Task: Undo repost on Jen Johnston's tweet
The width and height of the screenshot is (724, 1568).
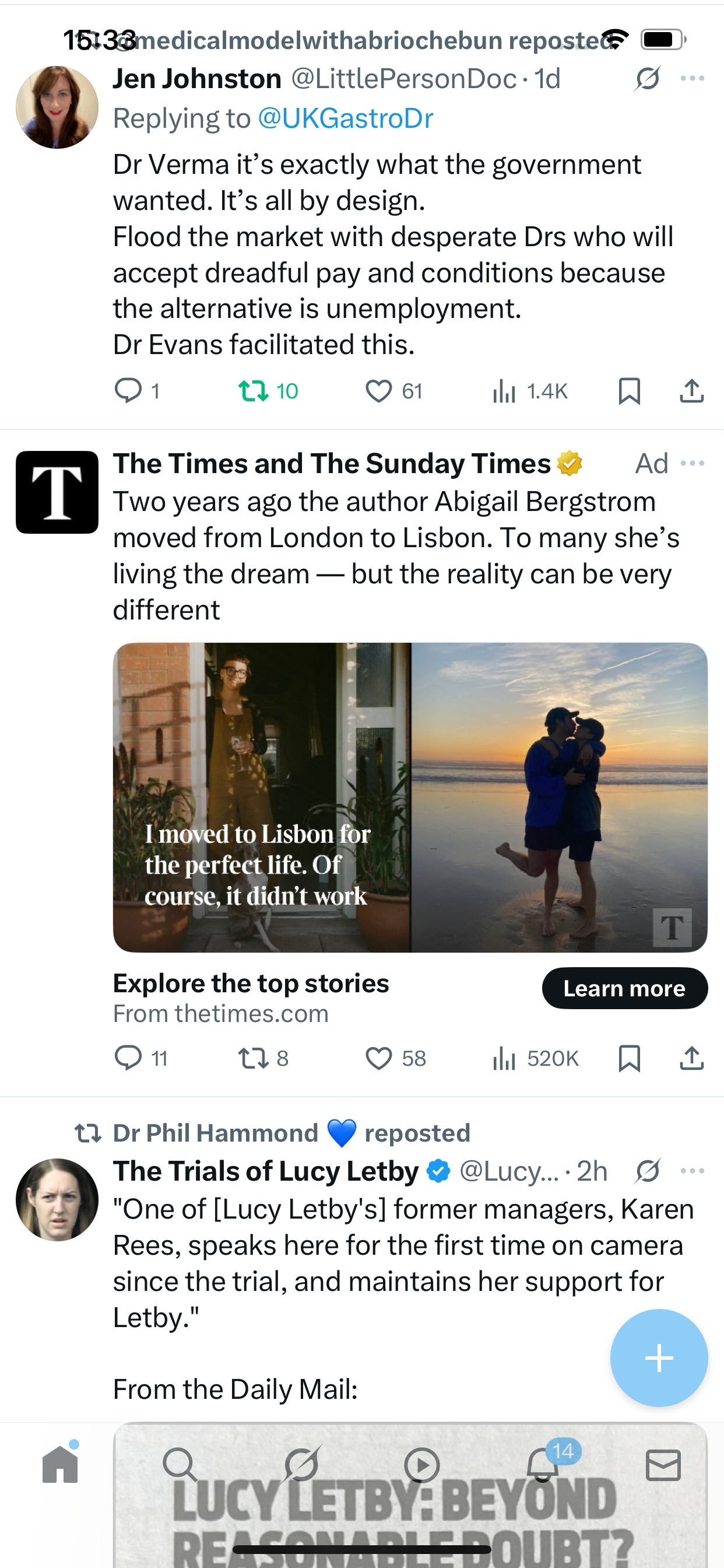Action: click(x=254, y=391)
